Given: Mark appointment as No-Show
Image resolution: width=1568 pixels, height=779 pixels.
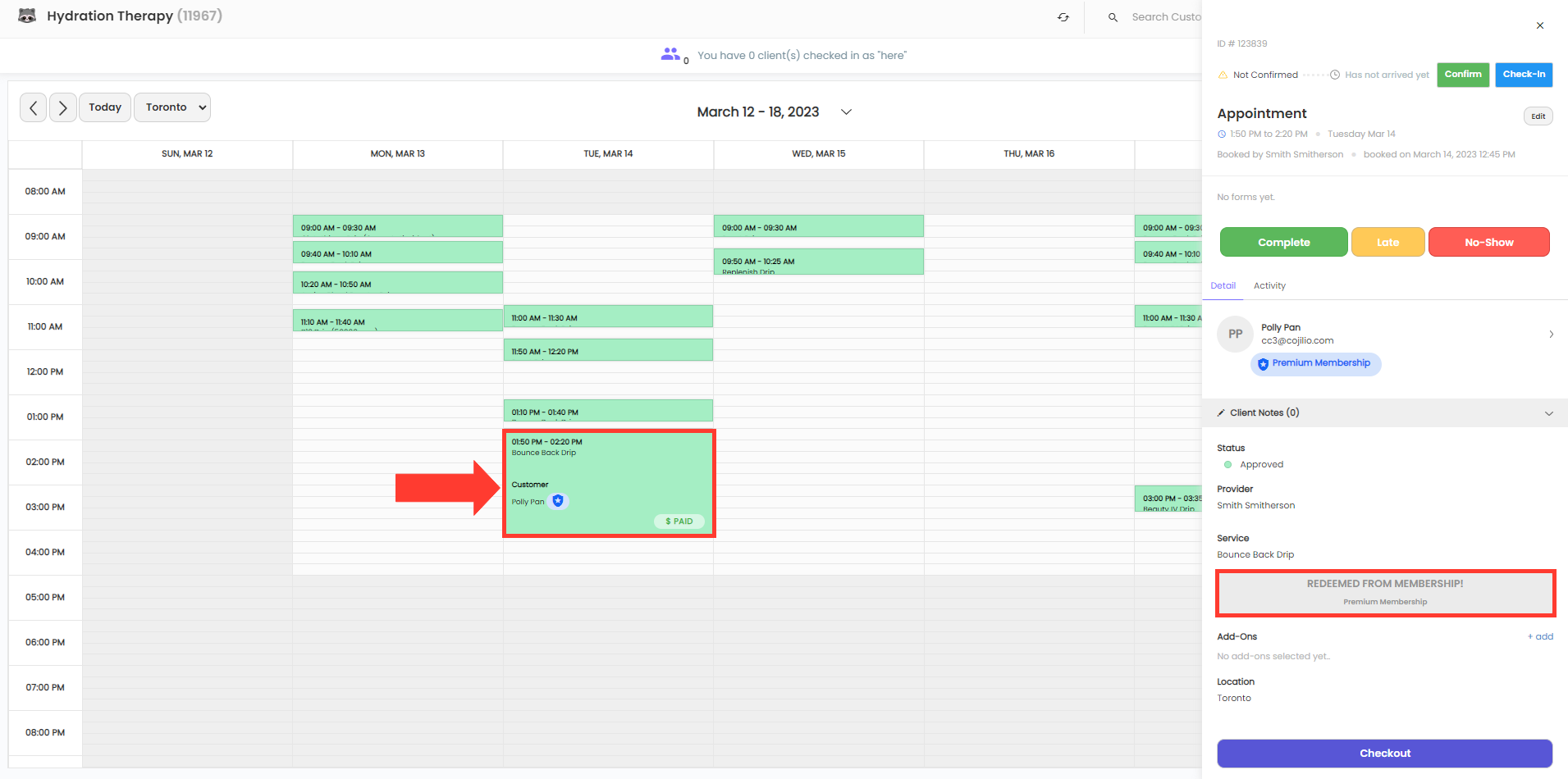Looking at the screenshot, I should [1488, 243].
